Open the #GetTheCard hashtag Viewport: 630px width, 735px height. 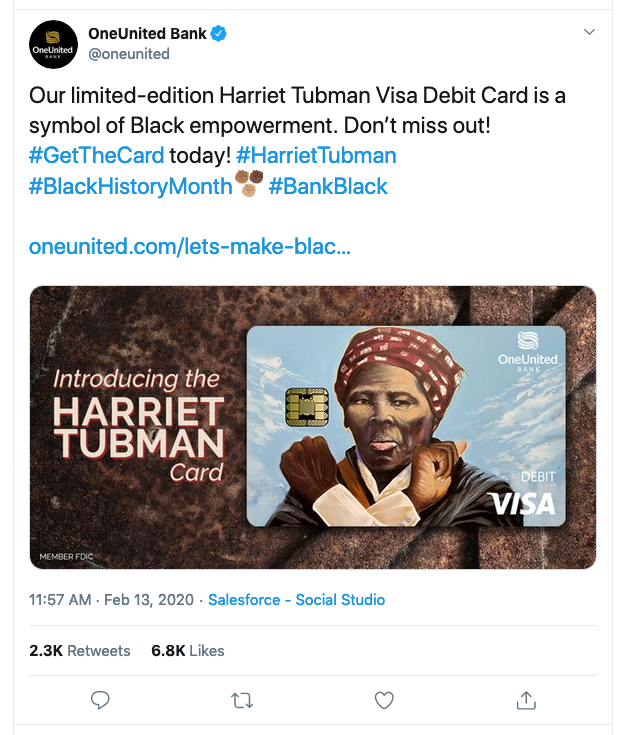point(97,156)
